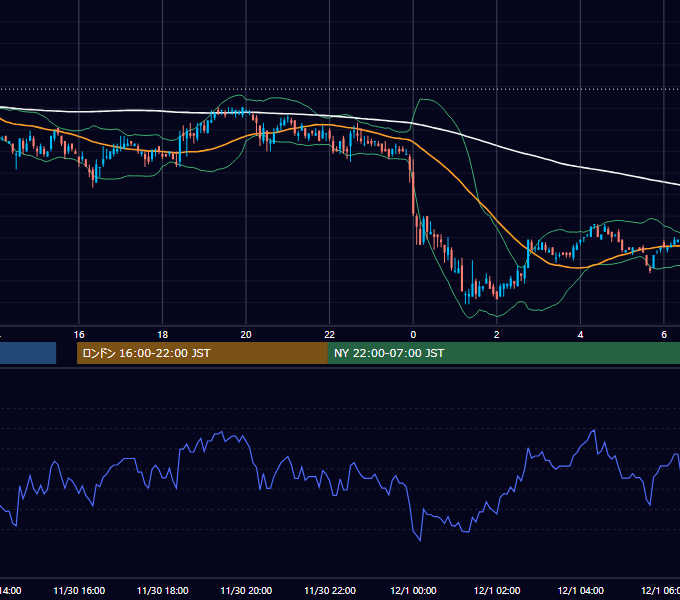Screen dimensions: 680x600
Task: Click hour marker 16 on price chart axis
Action: tap(79, 335)
